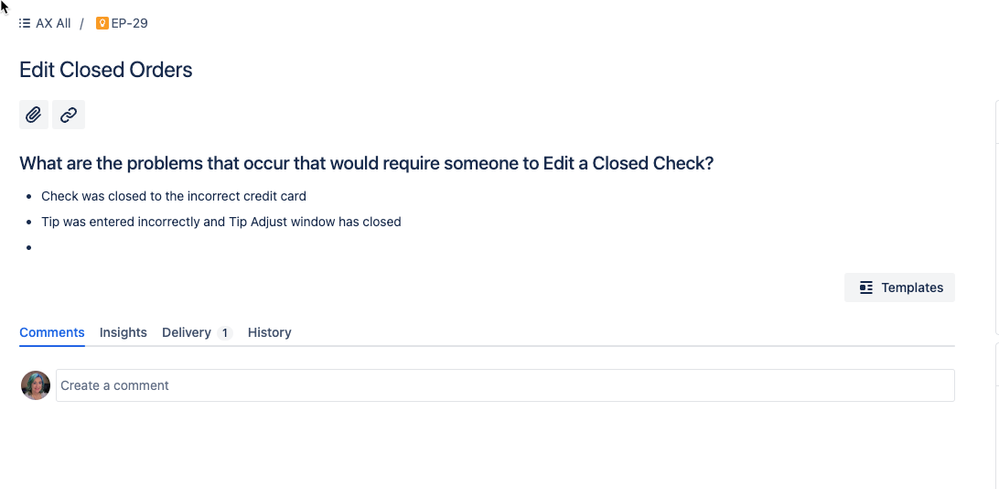Click the orange idea icon next to EP-29
The width and height of the screenshot is (999, 489).
point(102,24)
